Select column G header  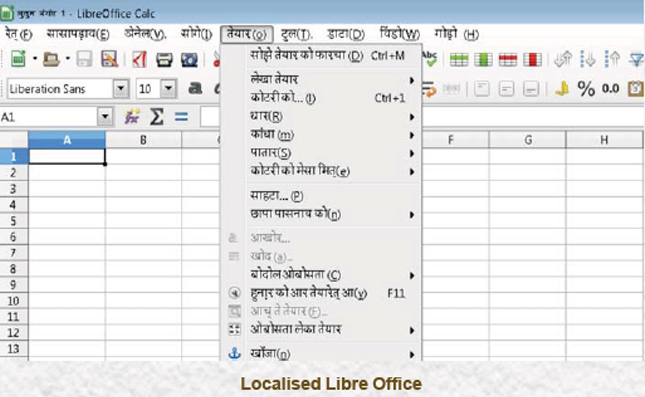[x=527, y=140]
